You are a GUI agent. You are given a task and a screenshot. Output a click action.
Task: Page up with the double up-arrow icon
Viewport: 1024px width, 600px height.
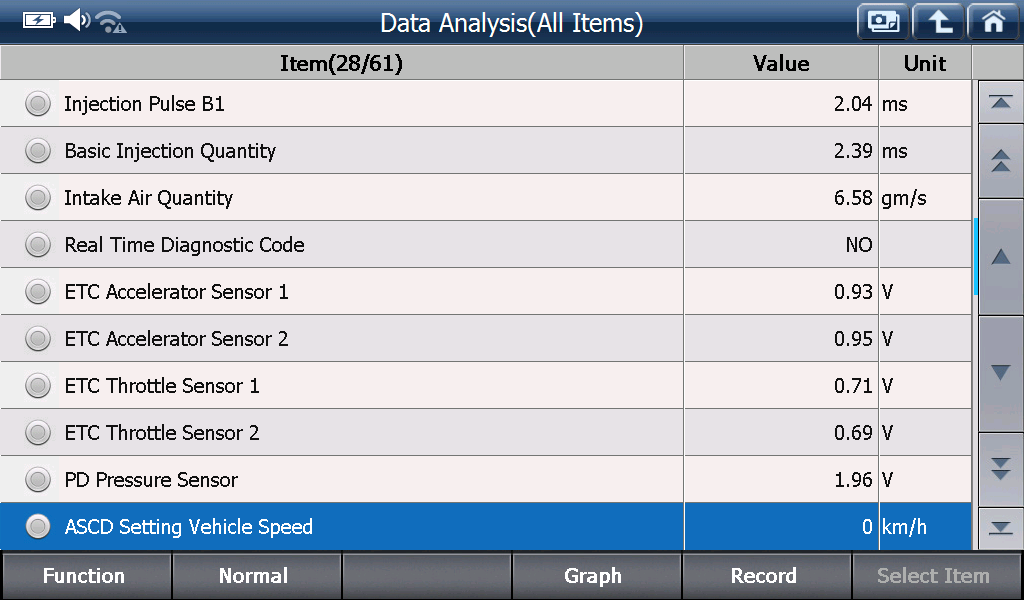[x=1000, y=161]
